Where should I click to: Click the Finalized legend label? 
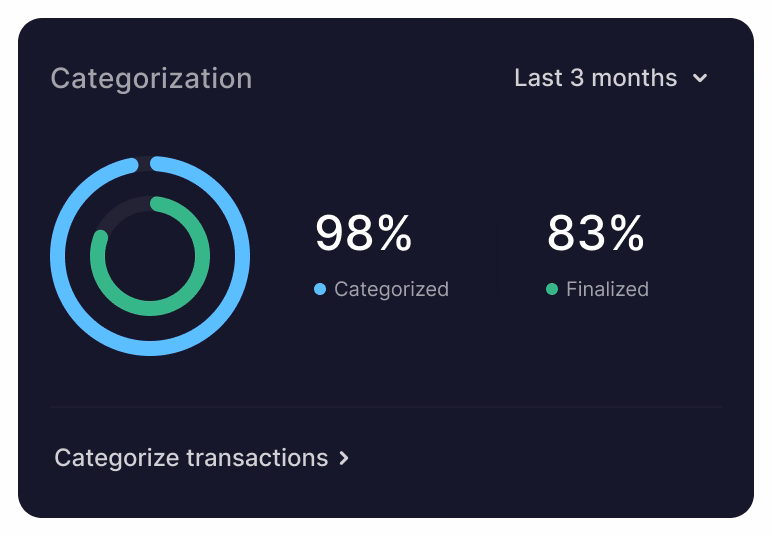coord(607,289)
